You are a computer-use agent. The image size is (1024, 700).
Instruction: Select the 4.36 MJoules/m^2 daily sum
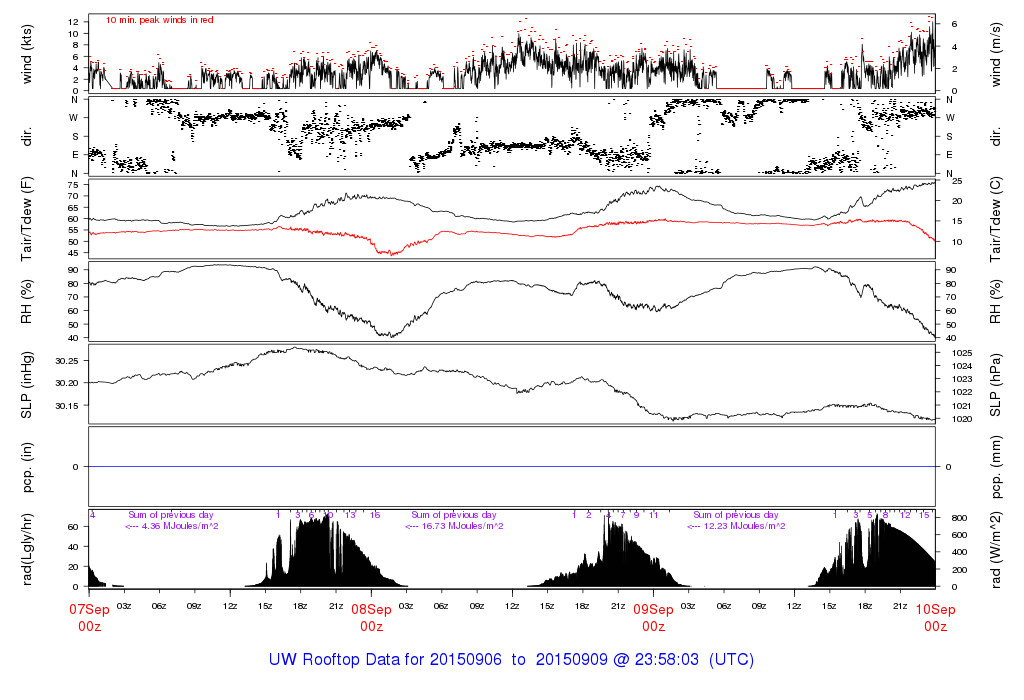click(x=172, y=526)
